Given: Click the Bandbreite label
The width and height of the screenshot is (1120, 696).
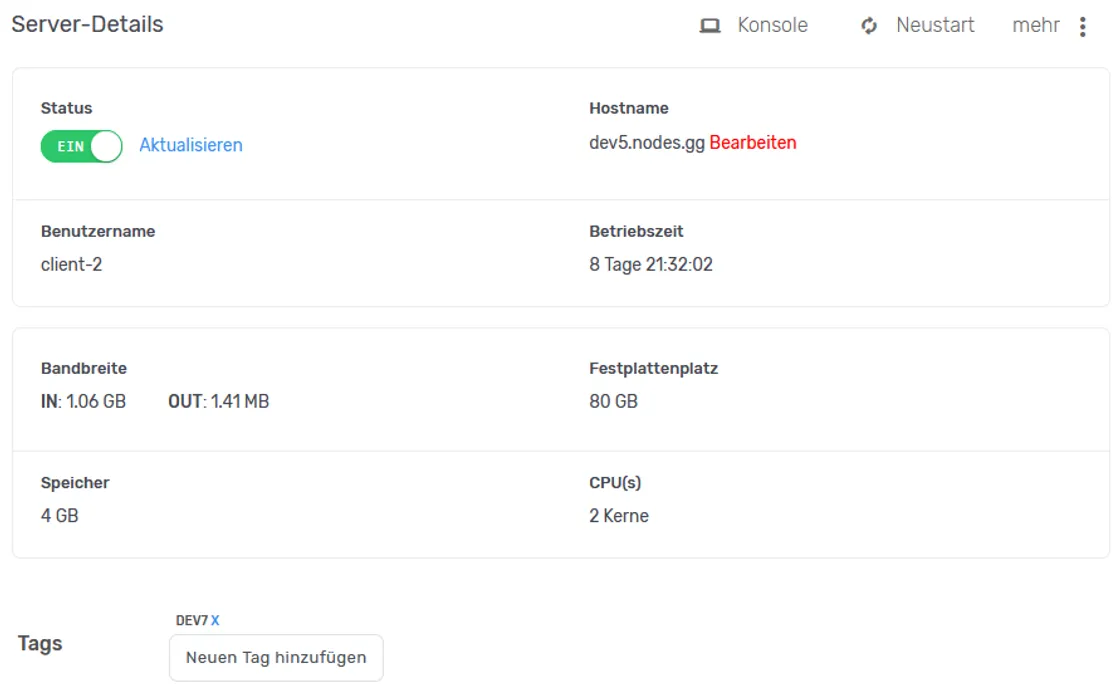Looking at the screenshot, I should (84, 369).
